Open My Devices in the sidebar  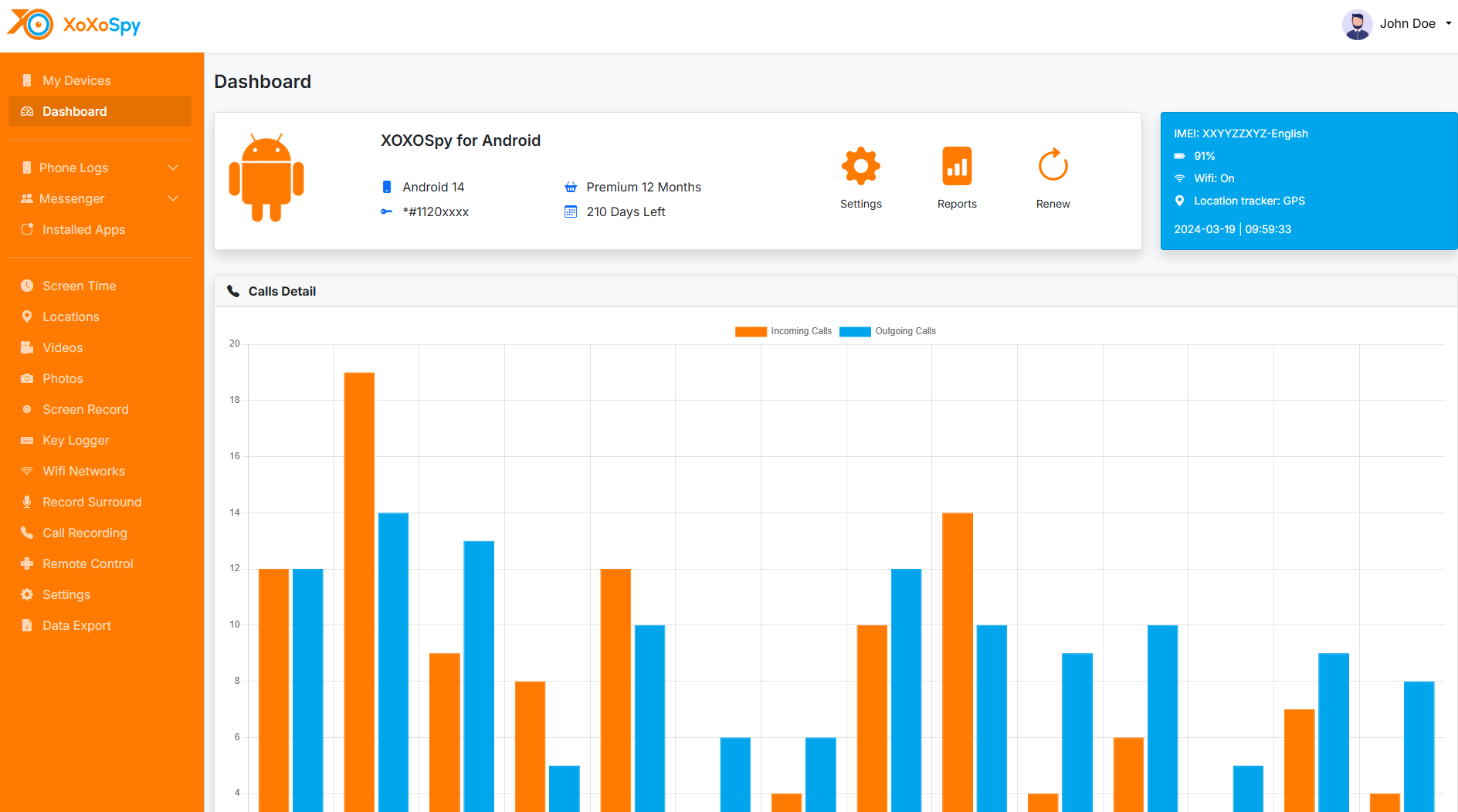pyautogui.click(x=100, y=80)
